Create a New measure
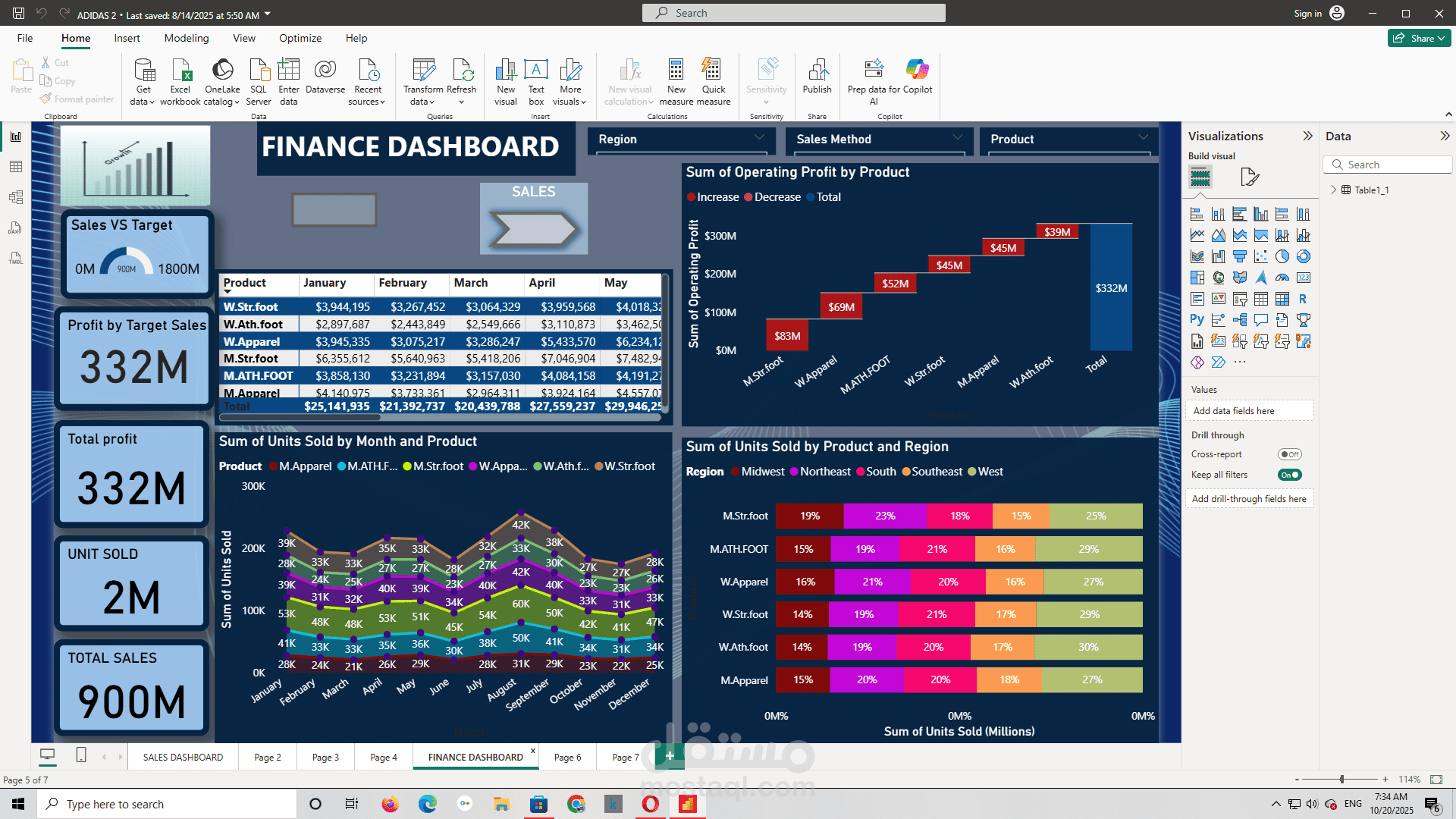 [x=676, y=82]
